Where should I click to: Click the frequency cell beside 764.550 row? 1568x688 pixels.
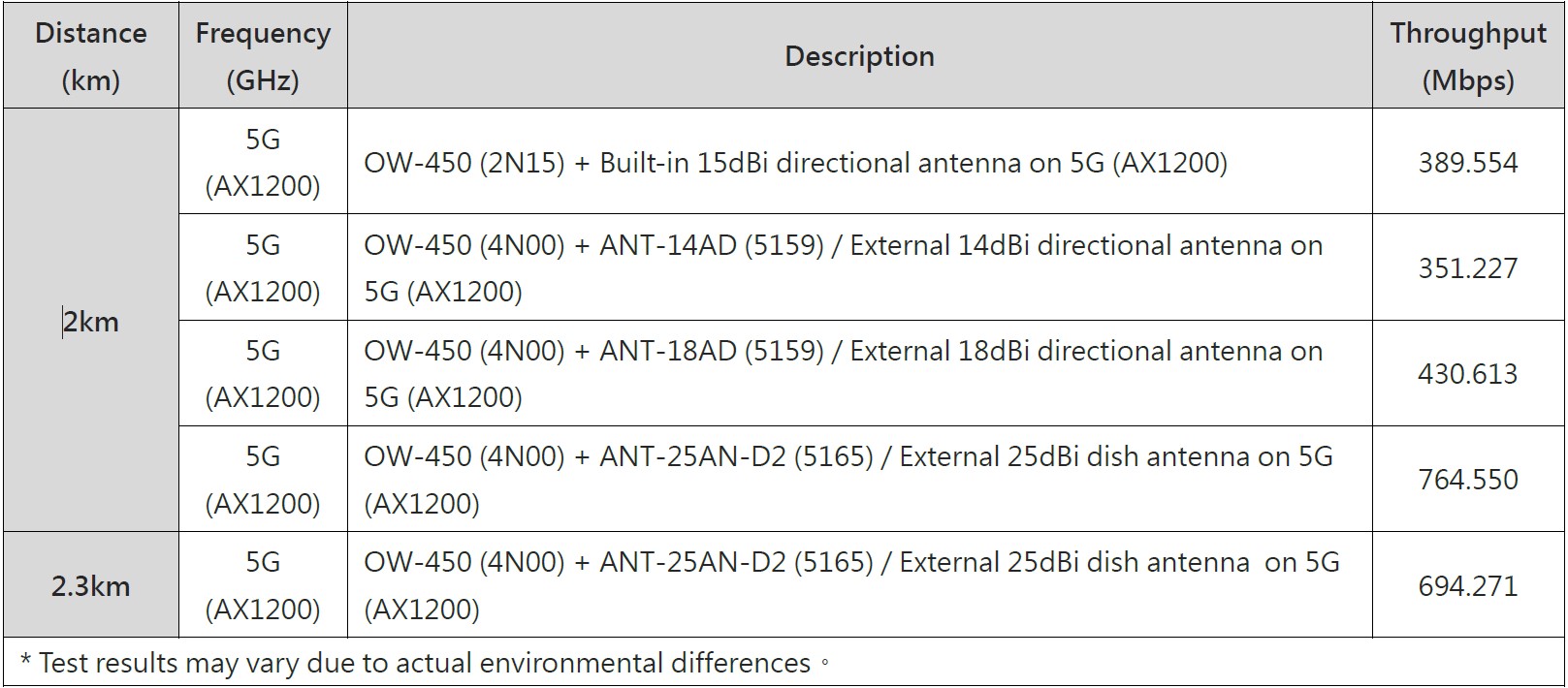263,480
